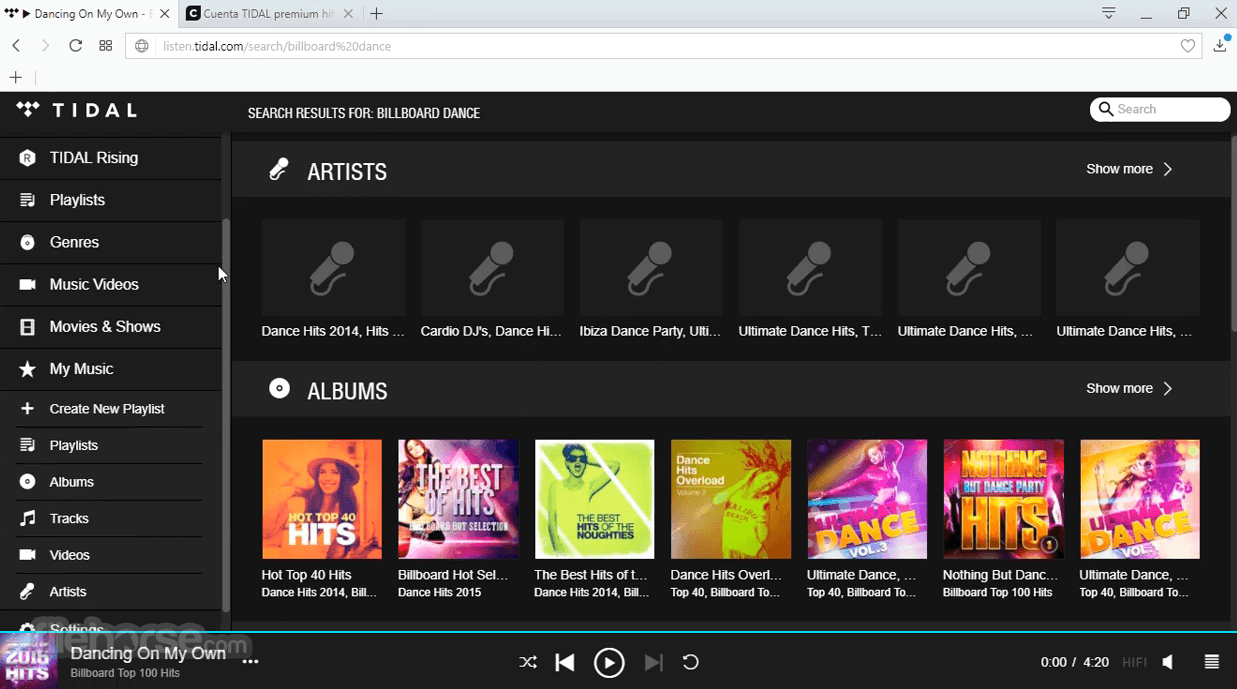Reload the page
Screen dimensions: 1237x689
[x=75, y=46]
